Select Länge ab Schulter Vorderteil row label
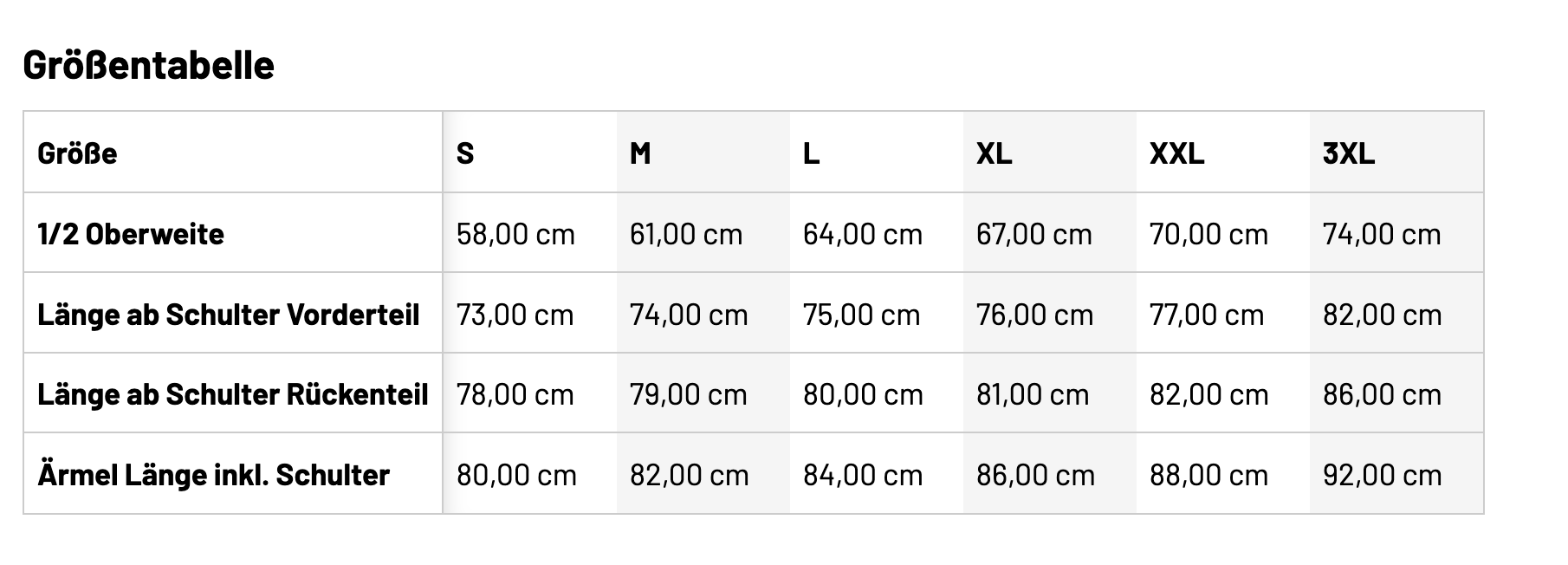1568x565 pixels. click(229, 315)
